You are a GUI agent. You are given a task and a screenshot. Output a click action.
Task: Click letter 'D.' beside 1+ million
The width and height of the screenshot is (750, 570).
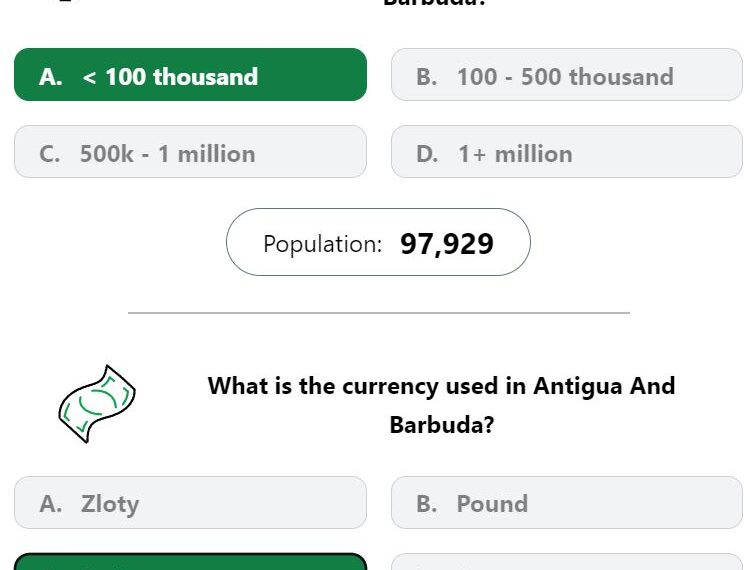tap(427, 154)
